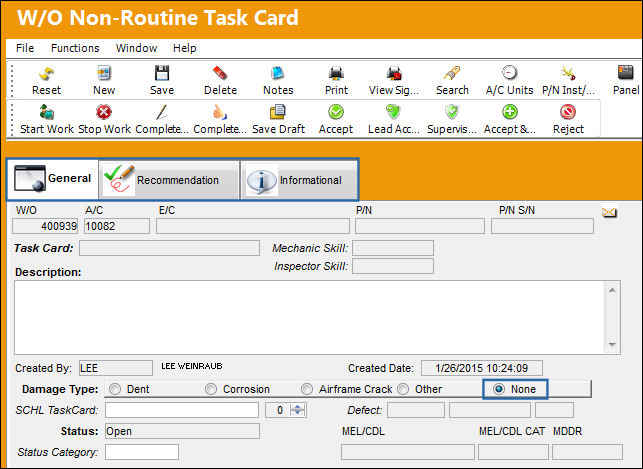Open the Window menu
The width and height of the screenshot is (643, 469).
click(x=137, y=48)
